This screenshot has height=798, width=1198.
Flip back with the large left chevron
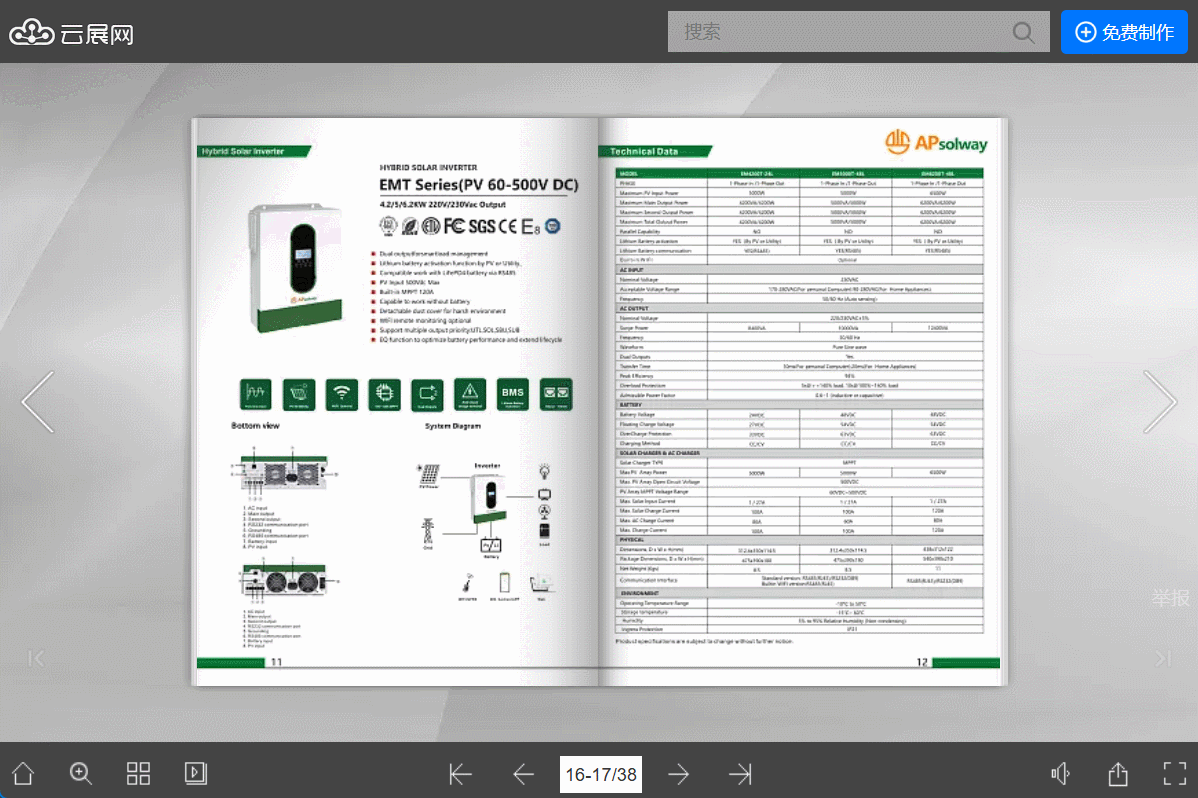(x=38, y=402)
